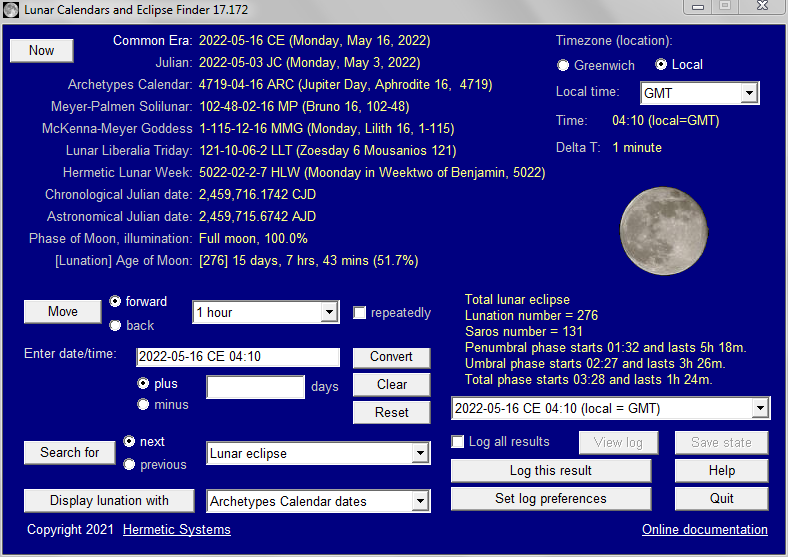Click the days input field
Screen dimensions: 788x557
(255, 387)
